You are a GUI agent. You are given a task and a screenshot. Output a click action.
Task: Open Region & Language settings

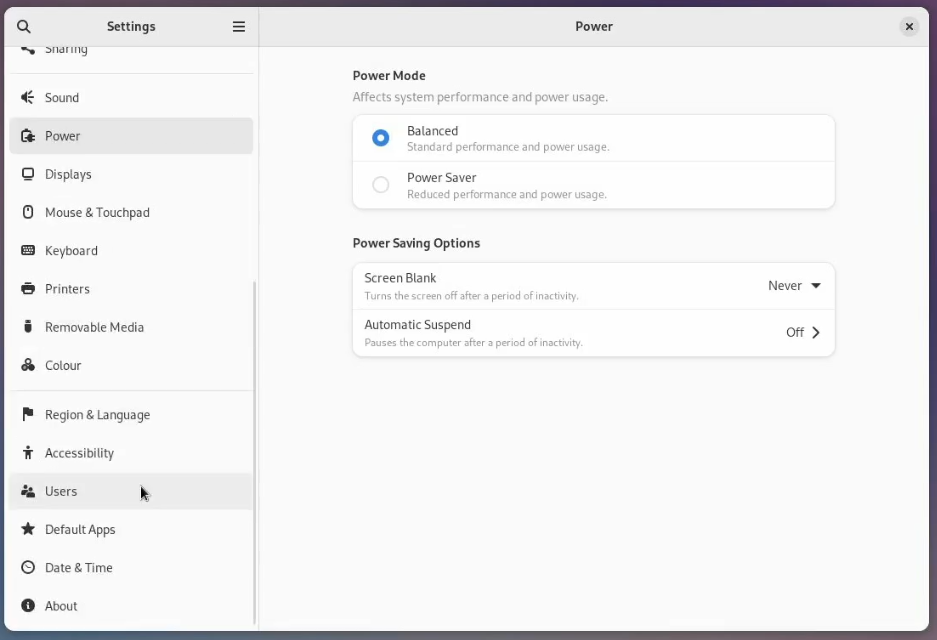(x=97, y=415)
